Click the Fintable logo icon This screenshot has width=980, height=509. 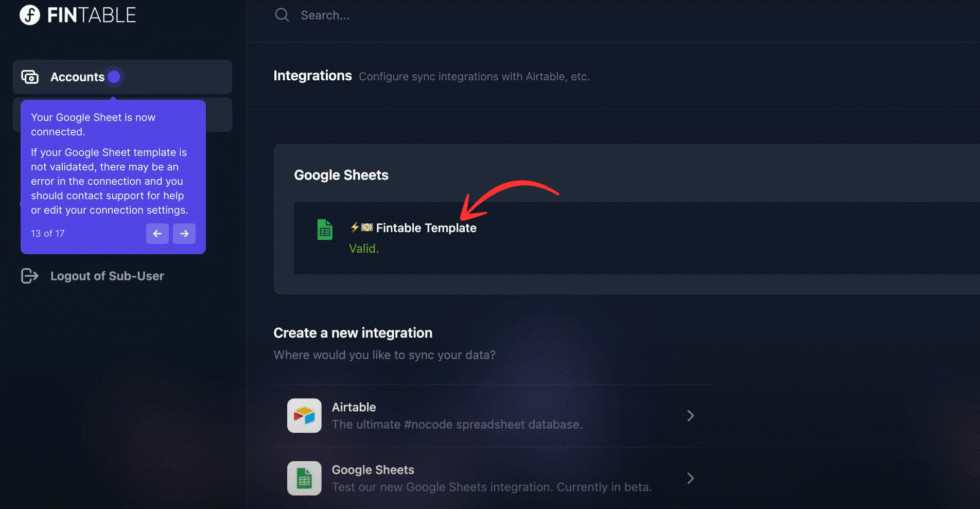point(29,15)
